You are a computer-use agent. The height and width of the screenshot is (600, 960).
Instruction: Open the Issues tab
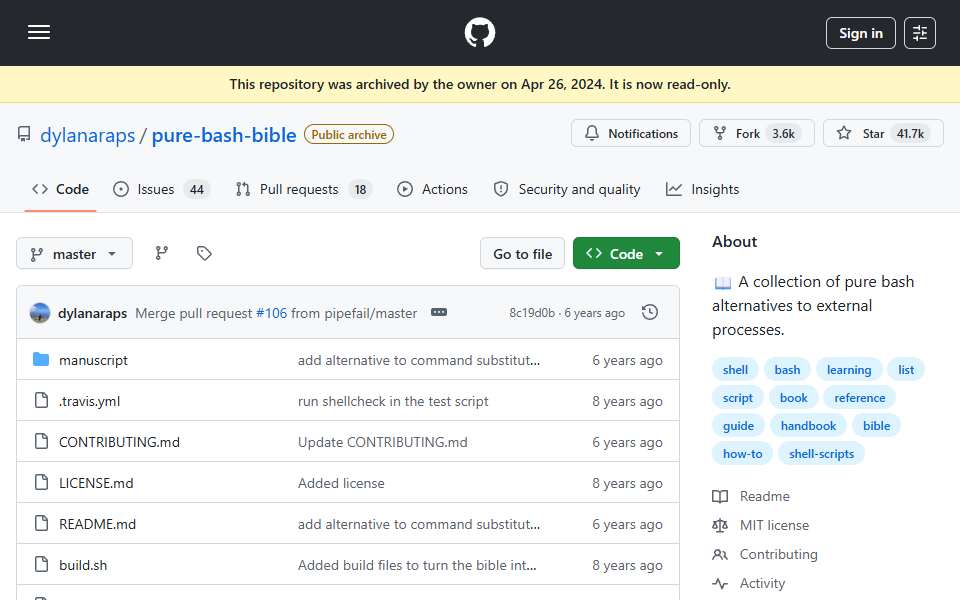[x=162, y=189]
